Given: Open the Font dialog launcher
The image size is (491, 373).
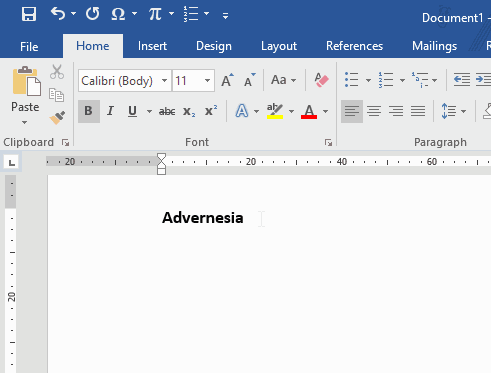Looking at the screenshot, I should 328,143.
